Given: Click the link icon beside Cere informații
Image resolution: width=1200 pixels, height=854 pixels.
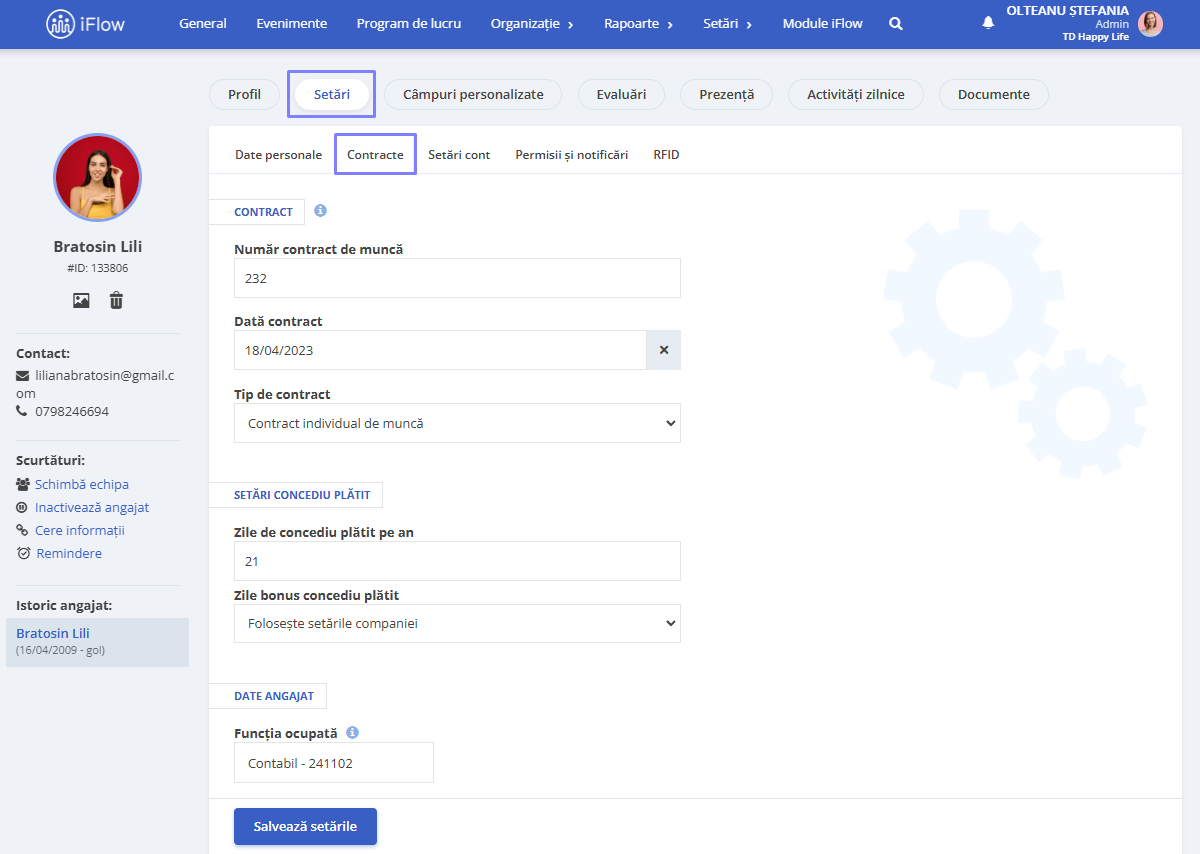Looking at the screenshot, I should (x=23, y=530).
